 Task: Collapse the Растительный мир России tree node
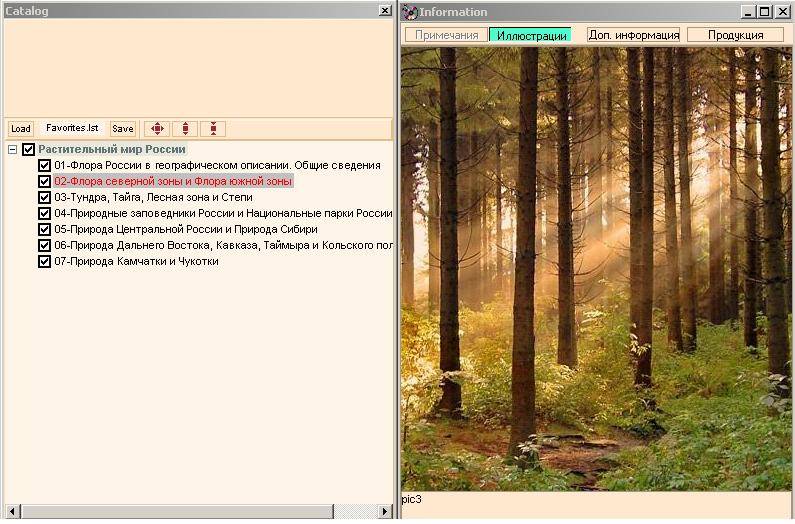click(x=13, y=150)
